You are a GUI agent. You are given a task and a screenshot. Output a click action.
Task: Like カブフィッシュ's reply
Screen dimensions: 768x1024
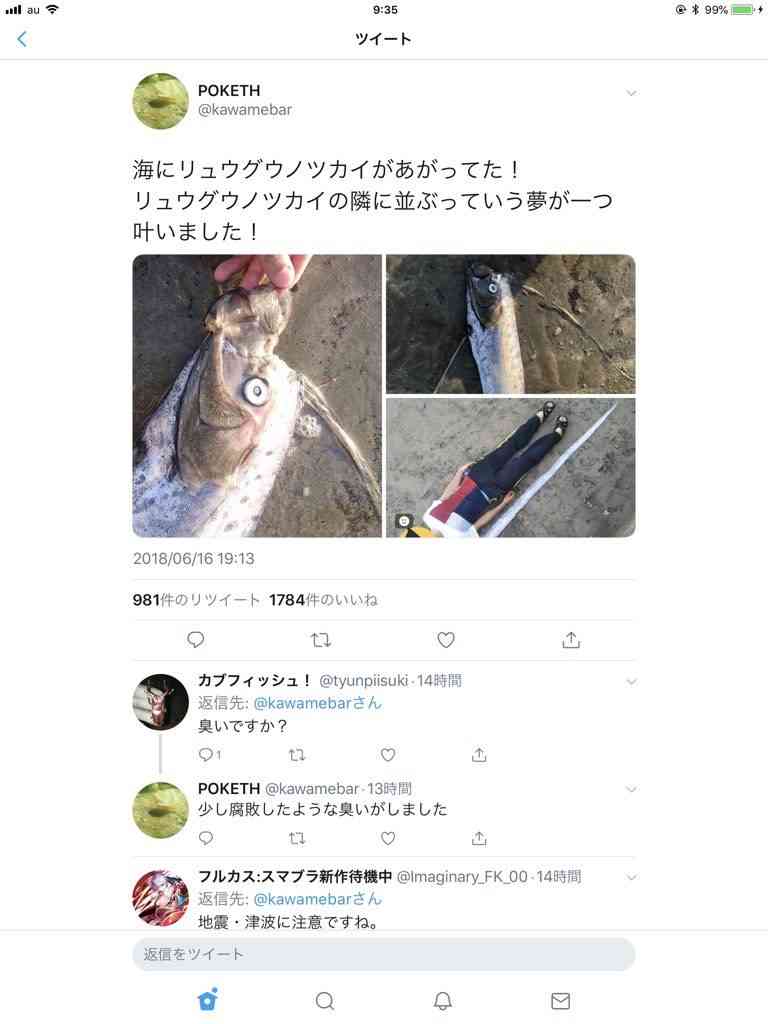click(x=388, y=755)
